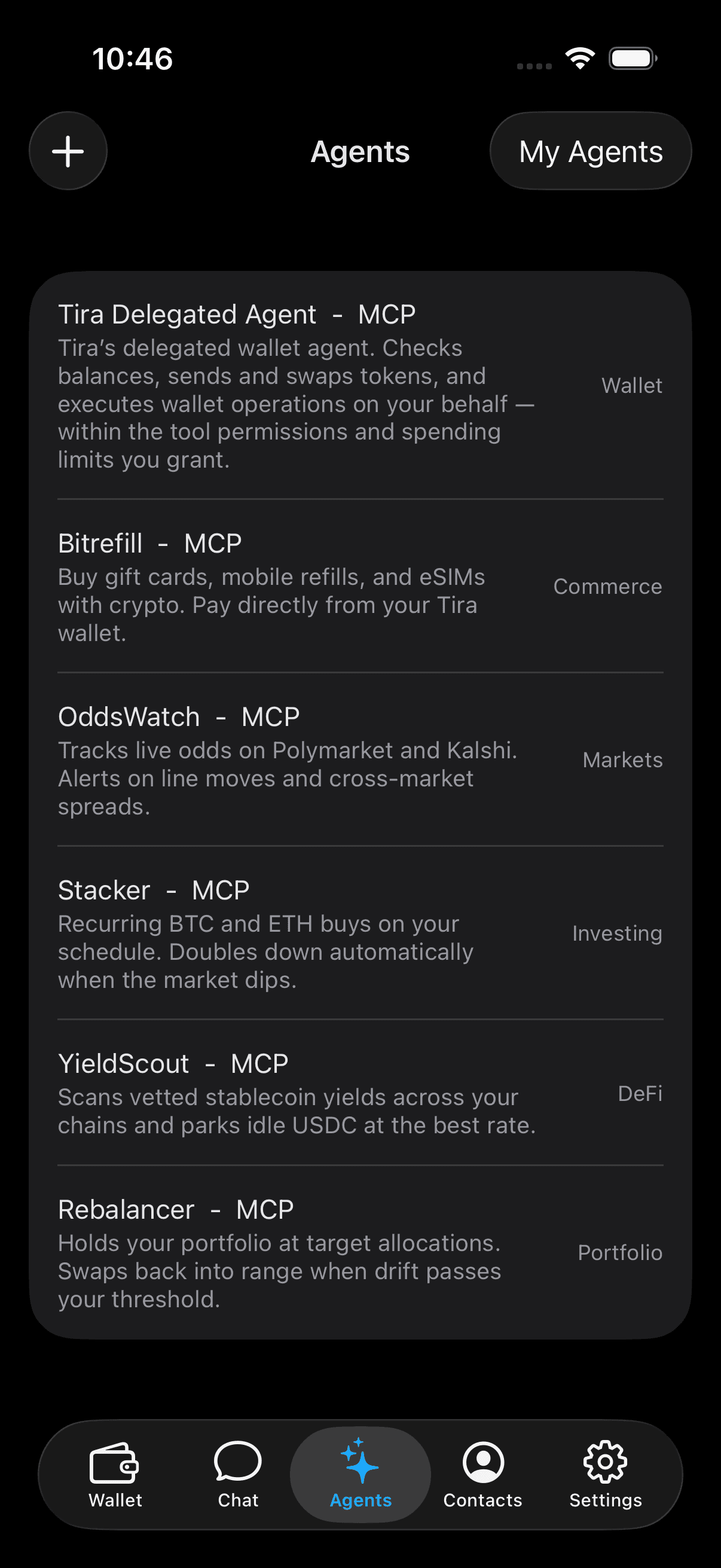Viewport: 721px width, 1568px height.
Task: Open the YieldScout agent
Action: 360,1093
